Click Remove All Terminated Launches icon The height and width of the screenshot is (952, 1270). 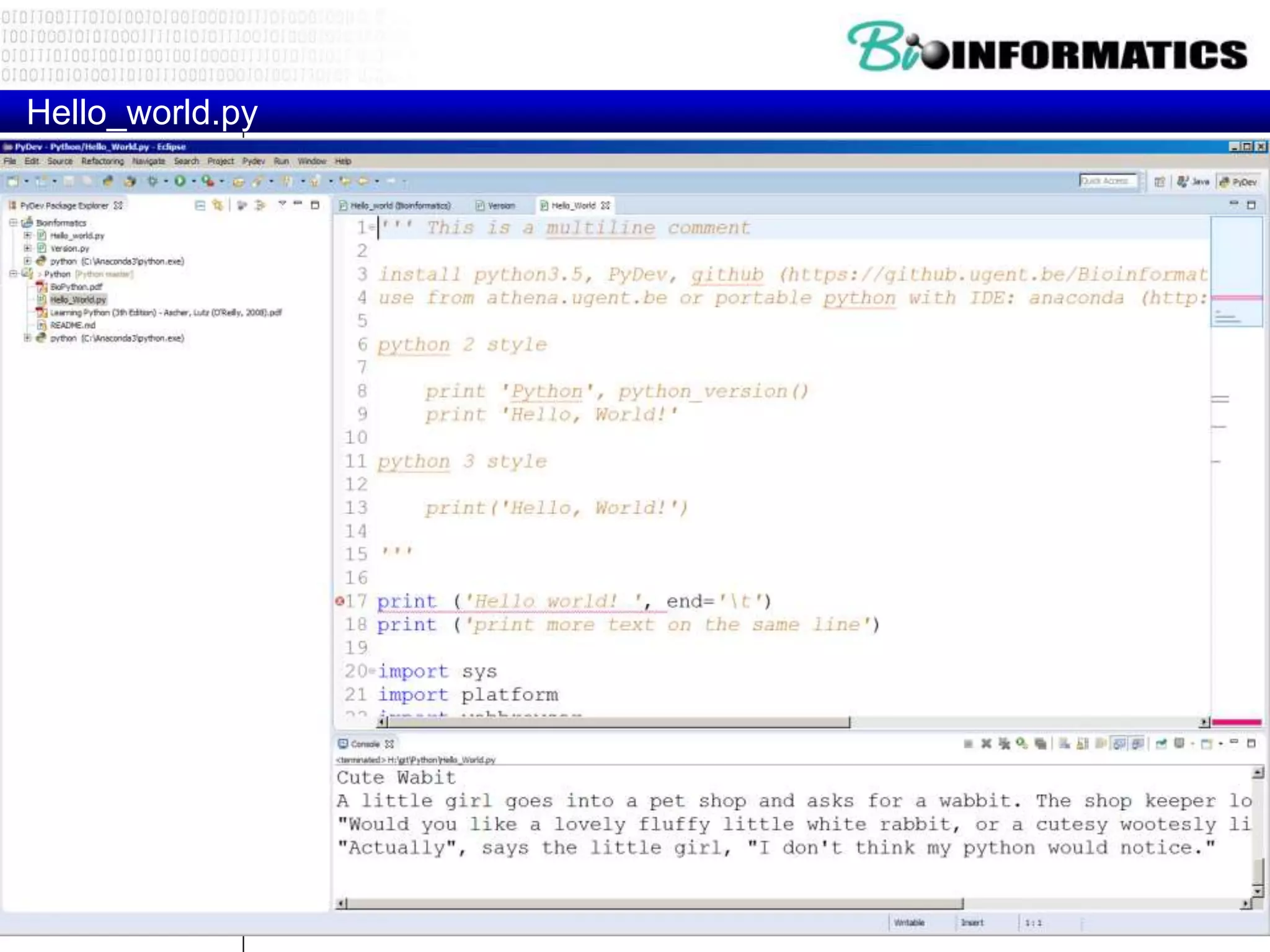pos(1004,744)
